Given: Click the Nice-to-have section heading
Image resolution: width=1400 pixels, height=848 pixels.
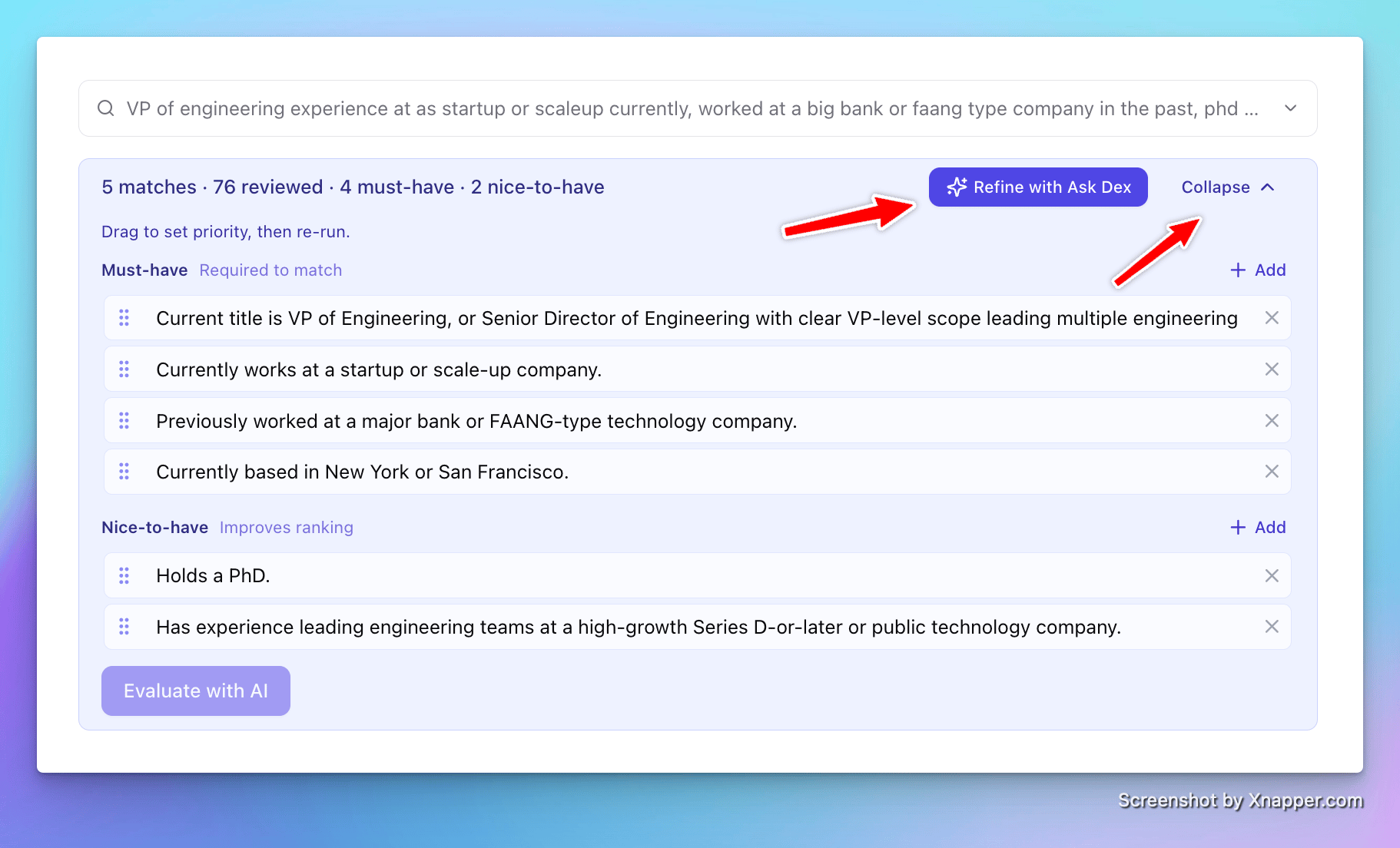Looking at the screenshot, I should pos(154,527).
